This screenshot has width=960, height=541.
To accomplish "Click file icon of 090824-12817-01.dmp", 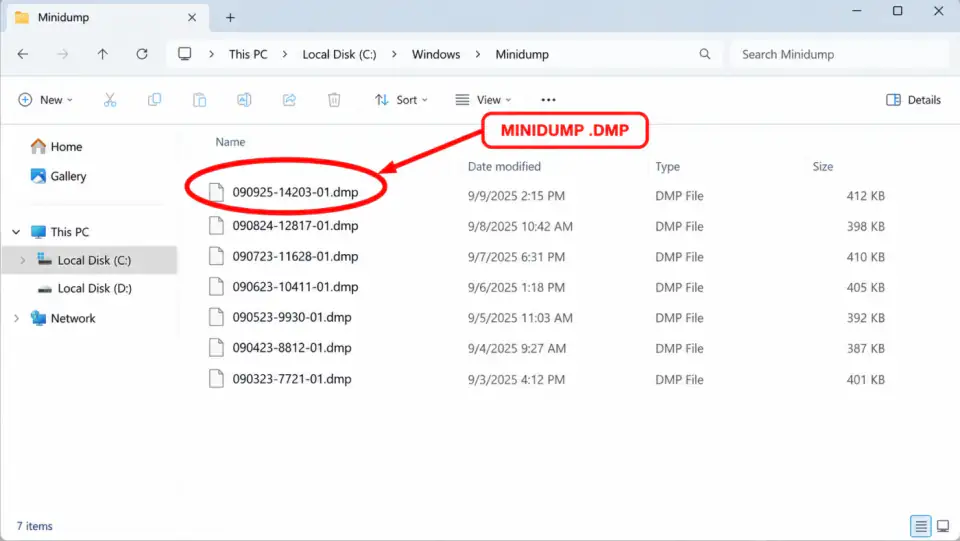I will click(x=216, y=225).
